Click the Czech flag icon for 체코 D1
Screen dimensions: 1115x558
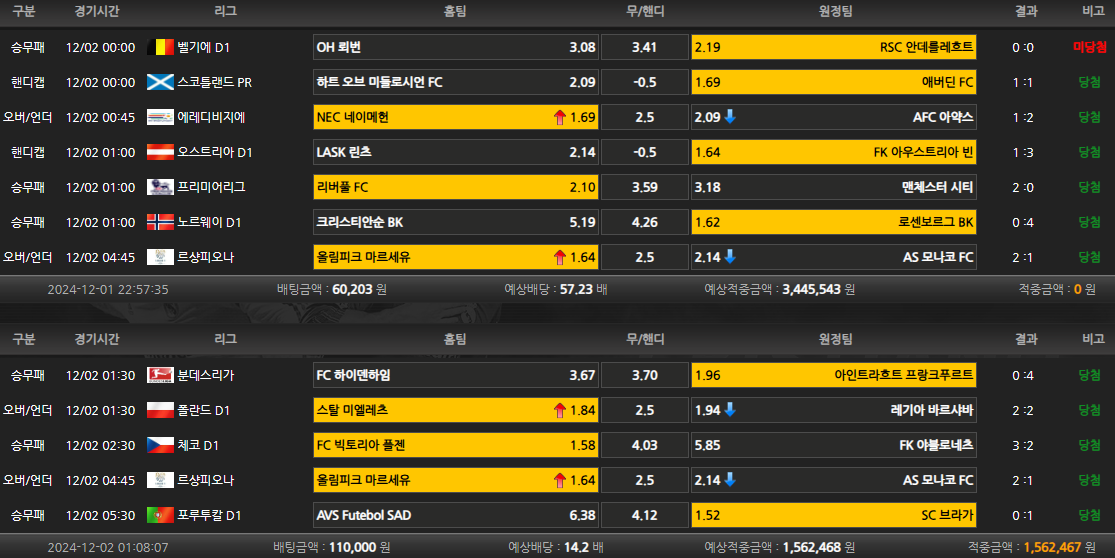[x=160, y=445]
